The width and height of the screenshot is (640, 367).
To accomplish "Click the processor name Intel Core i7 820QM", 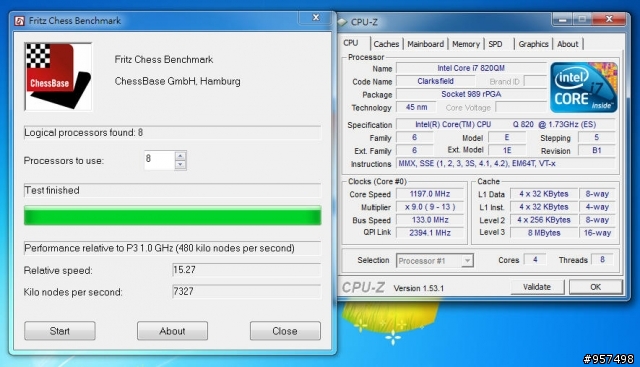I will 471,68.
